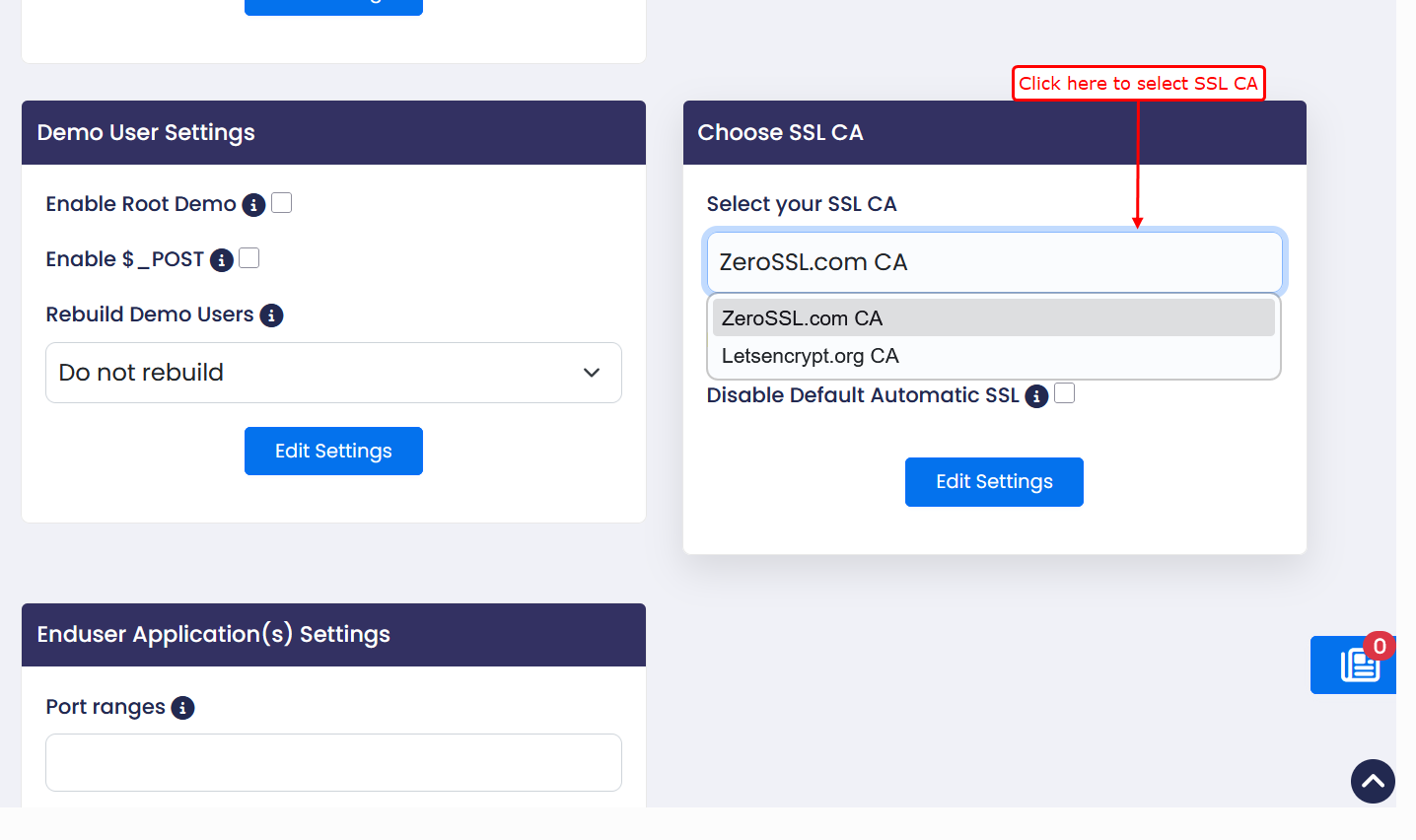Check Disable Default Automatic SSL box
Viewport: 1416px width, 840px height.
[x=1065, y=393]
